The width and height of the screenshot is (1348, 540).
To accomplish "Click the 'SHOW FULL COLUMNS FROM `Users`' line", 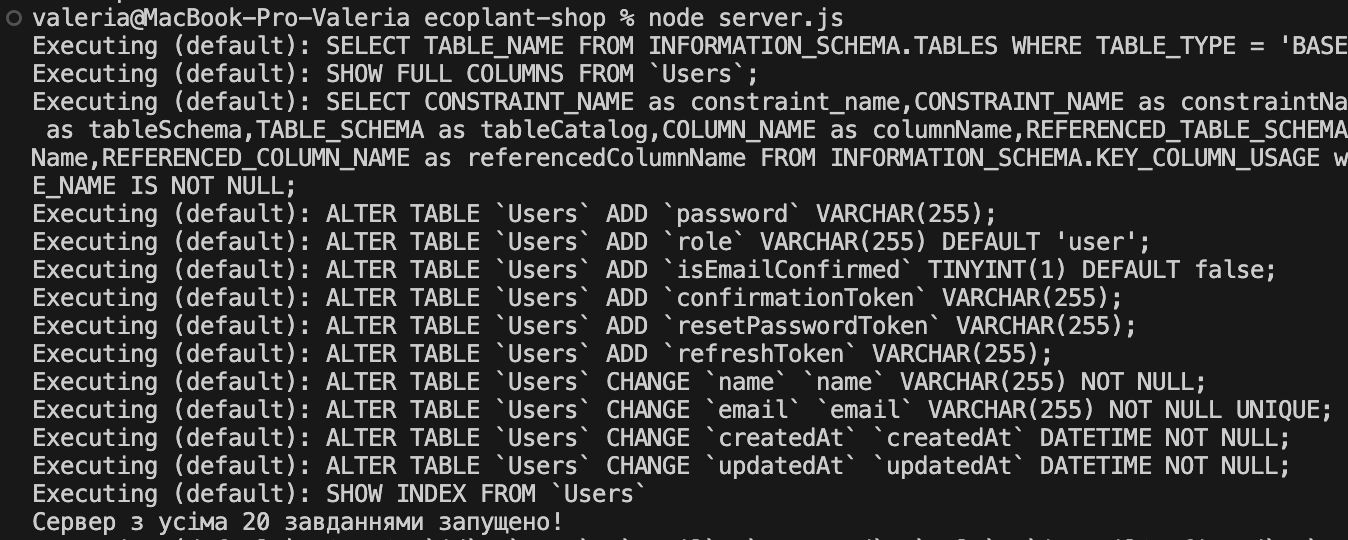I will coord(396,74).
